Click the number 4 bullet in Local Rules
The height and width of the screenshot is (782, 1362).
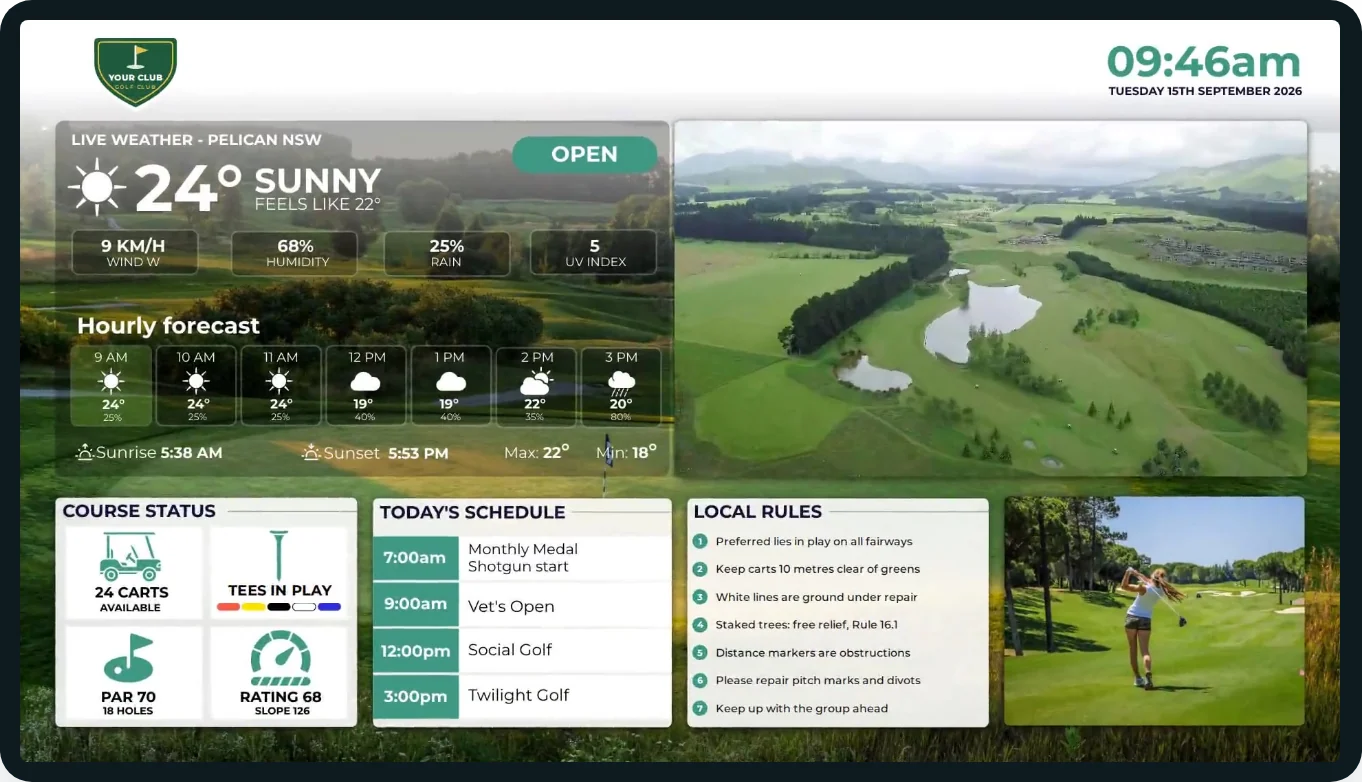[x=700, y=625]
